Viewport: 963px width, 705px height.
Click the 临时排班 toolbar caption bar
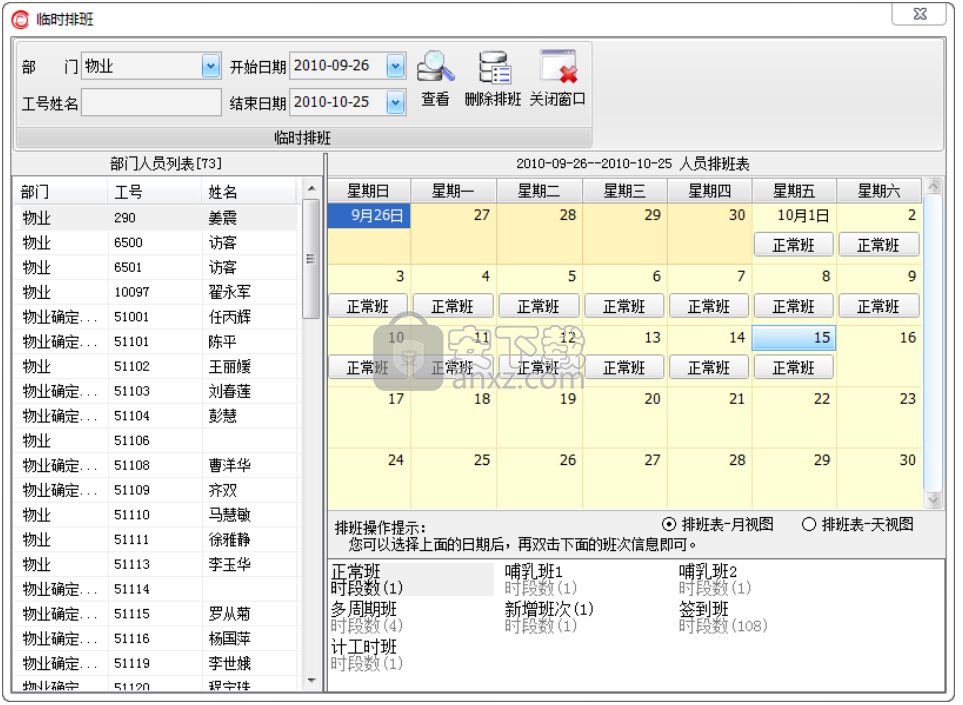(304, 138)
